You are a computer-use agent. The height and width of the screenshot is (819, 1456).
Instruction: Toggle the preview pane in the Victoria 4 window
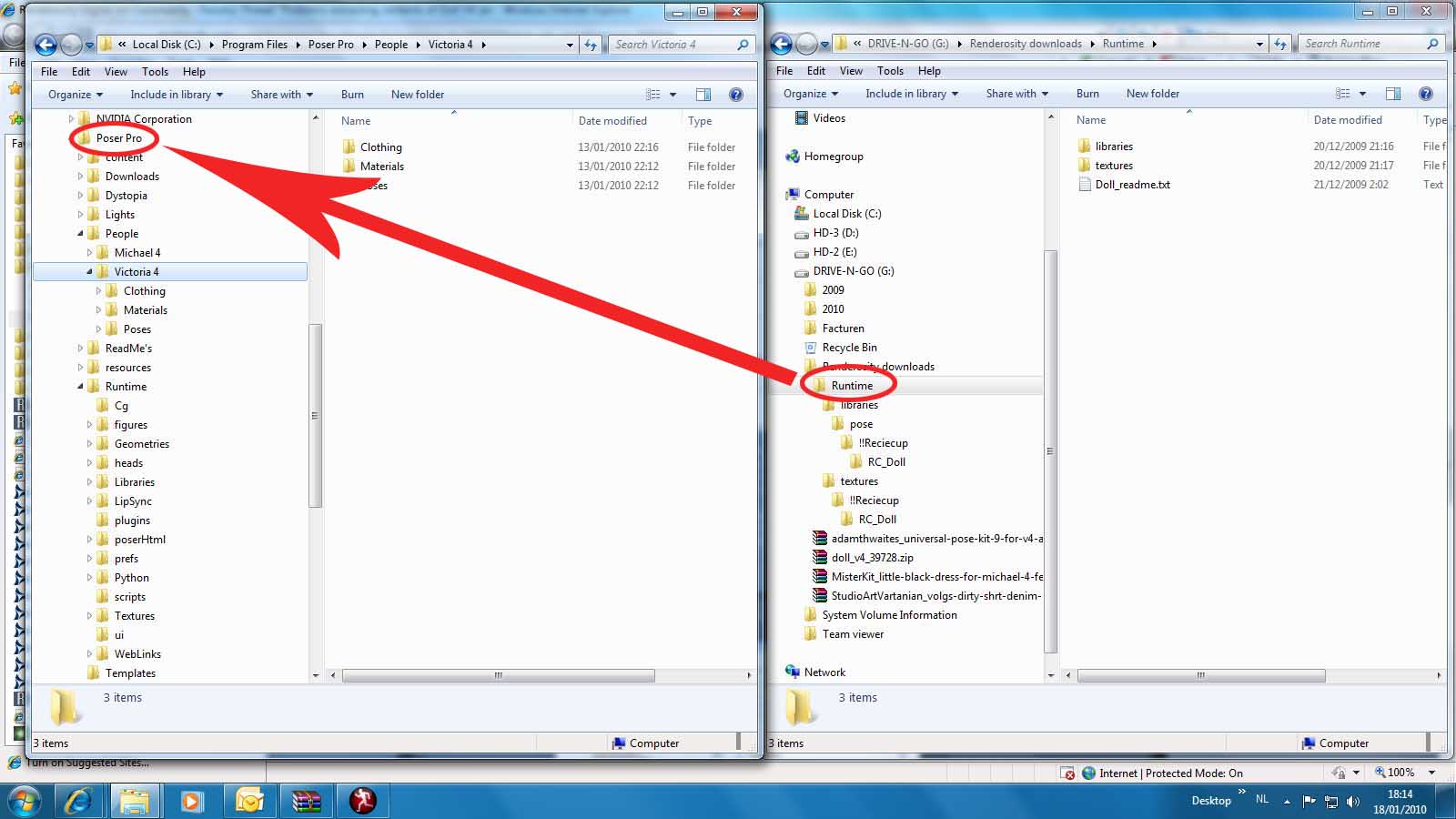(x=703, y=95)
